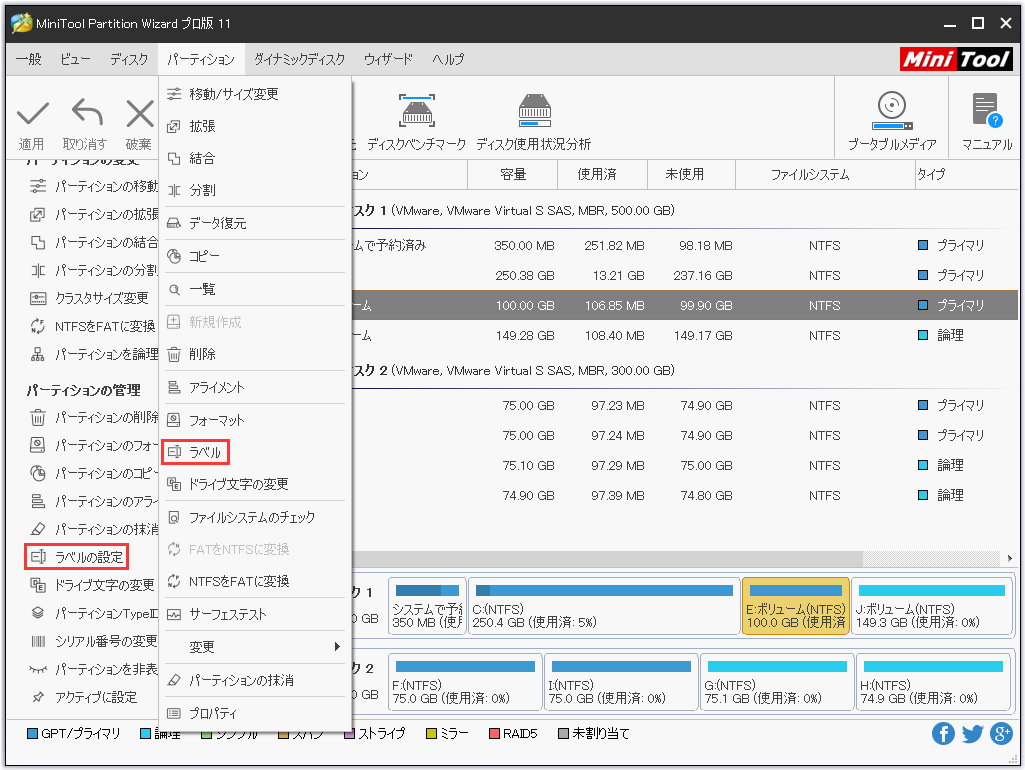Screen dimensions: 1025x770
Task: Select サーフェステスト menu entry
Action: (x=255, y=614)
